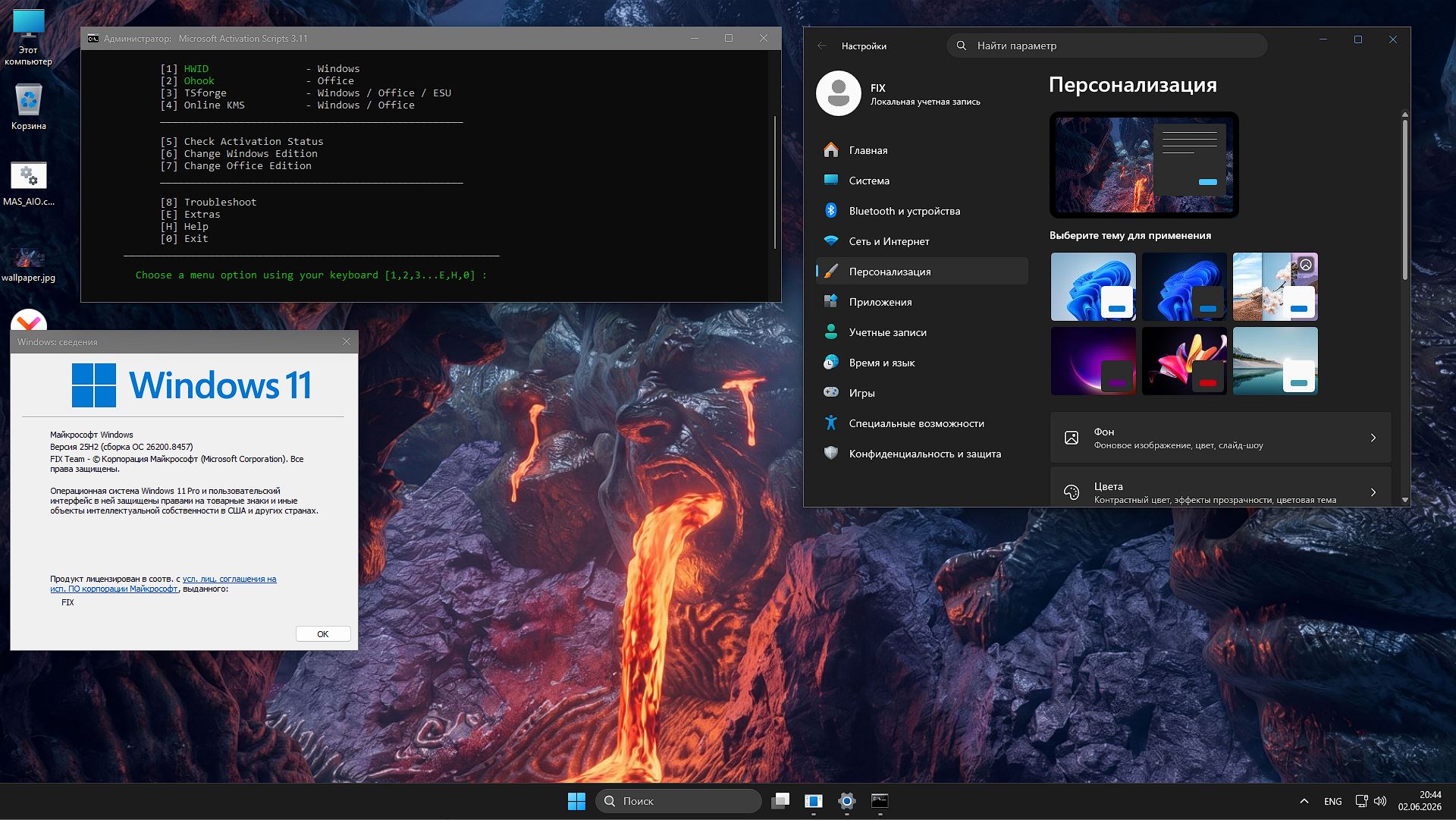Click the ENG language indicator in taskbar

coord(1332,801)
